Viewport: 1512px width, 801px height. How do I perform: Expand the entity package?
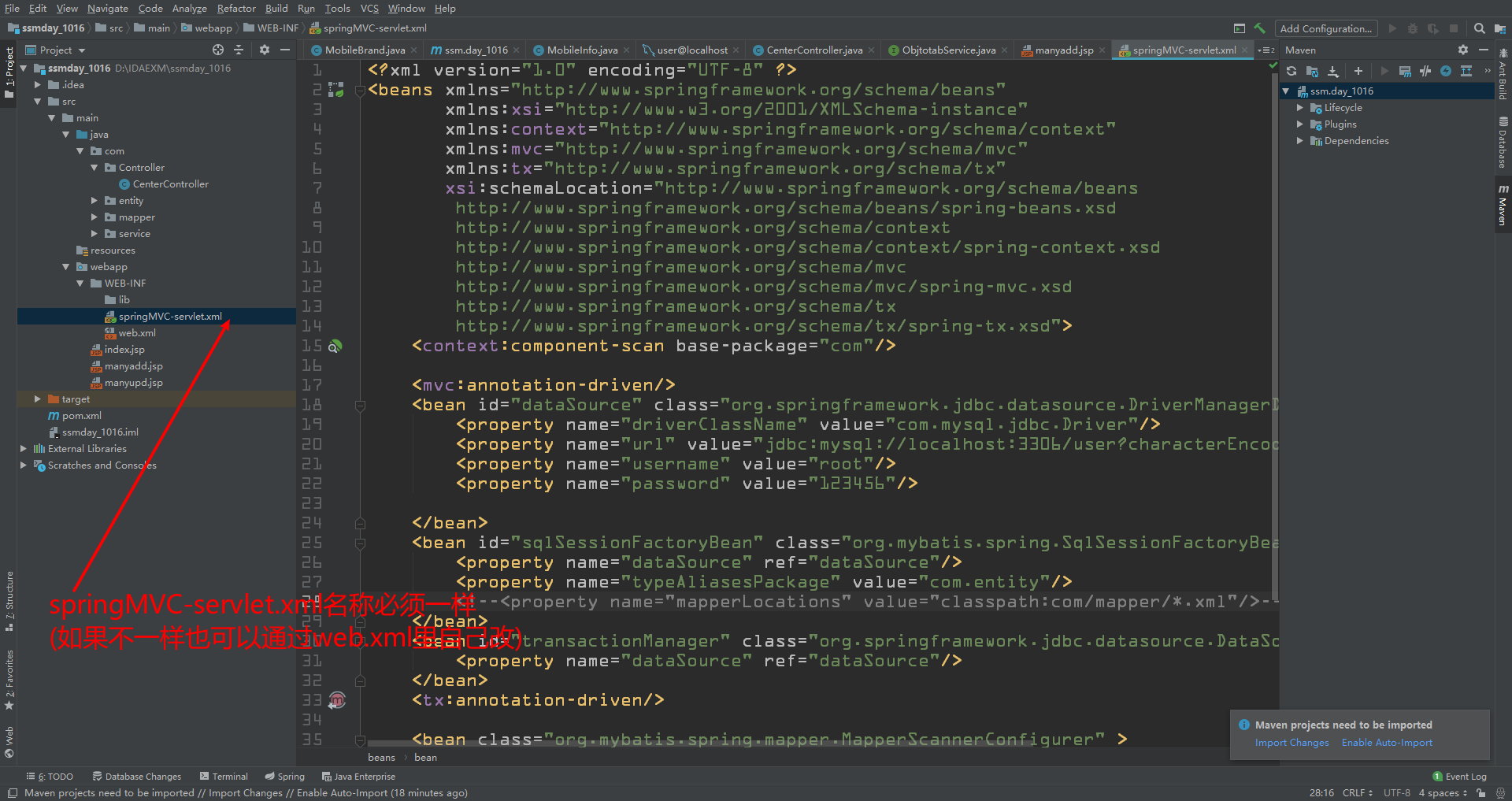(x=94, y=201)
